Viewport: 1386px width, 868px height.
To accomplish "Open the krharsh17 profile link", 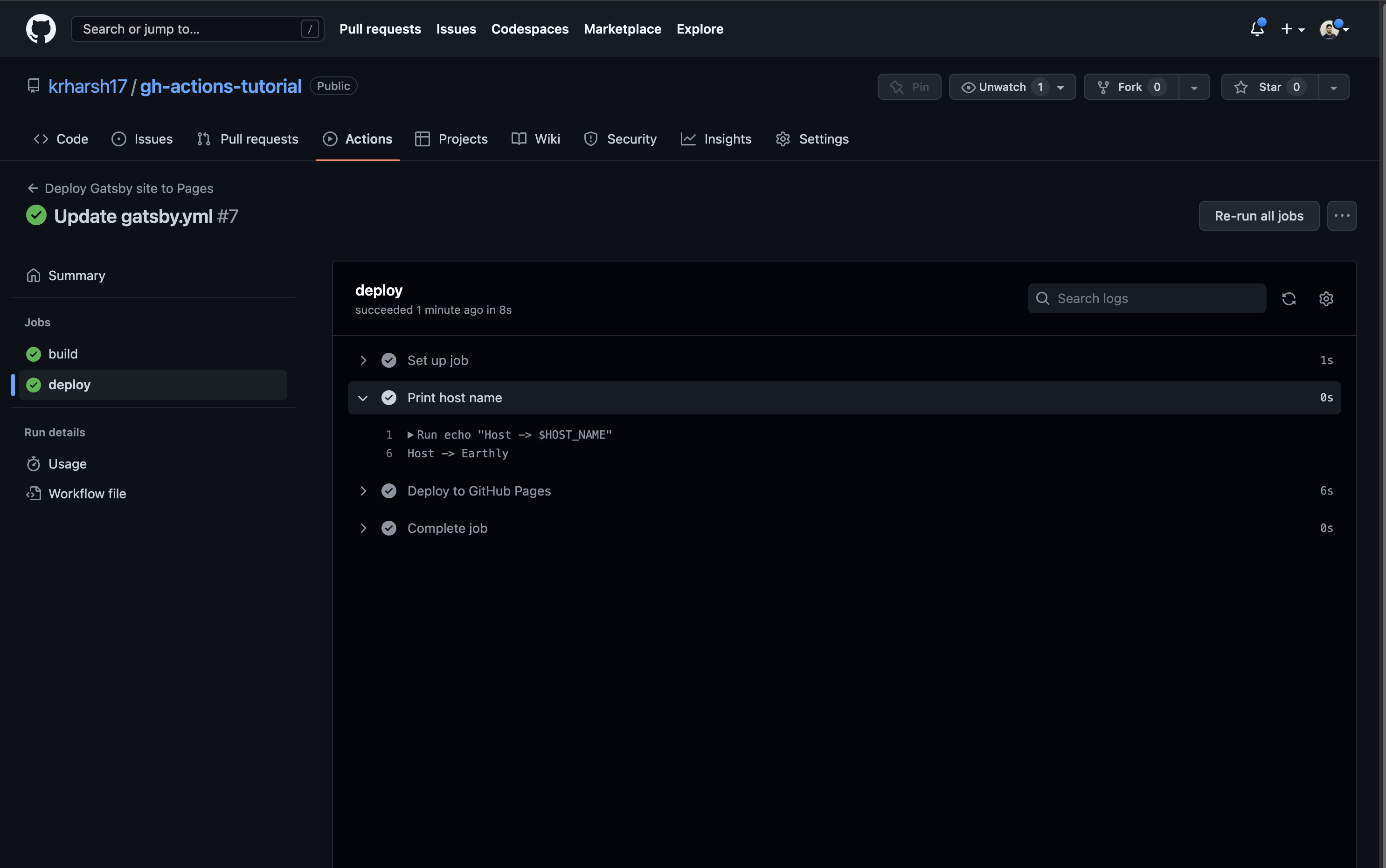I will coord(87,86).
